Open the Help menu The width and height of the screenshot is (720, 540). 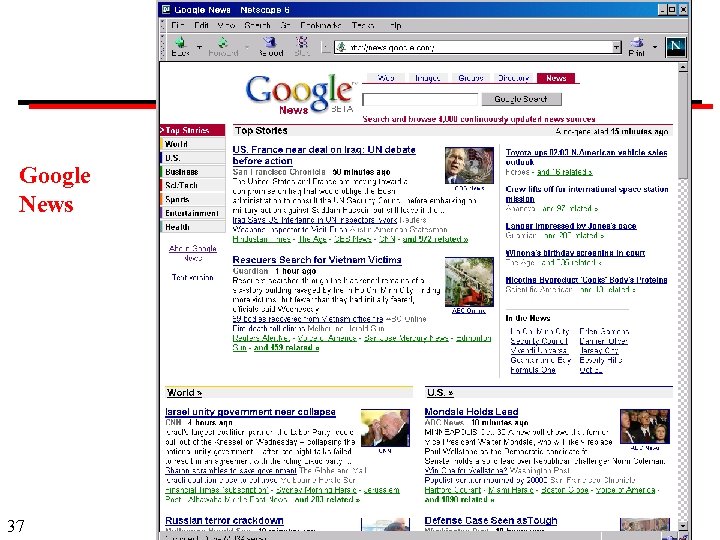click(395, 25)
